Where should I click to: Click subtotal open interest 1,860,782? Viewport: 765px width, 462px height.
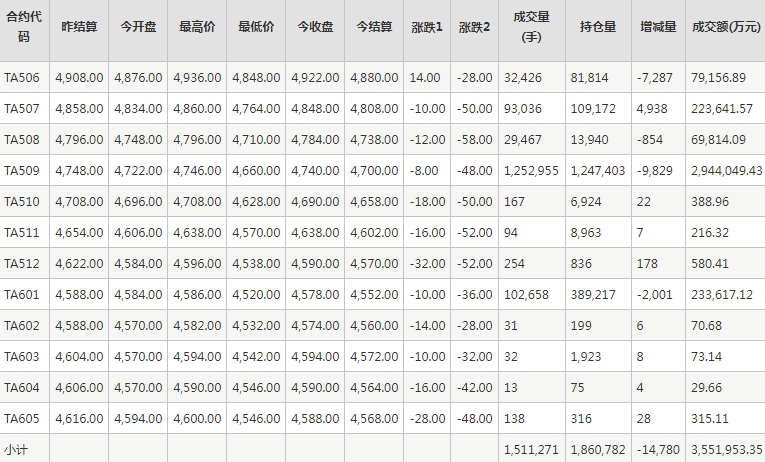point(598,450)
